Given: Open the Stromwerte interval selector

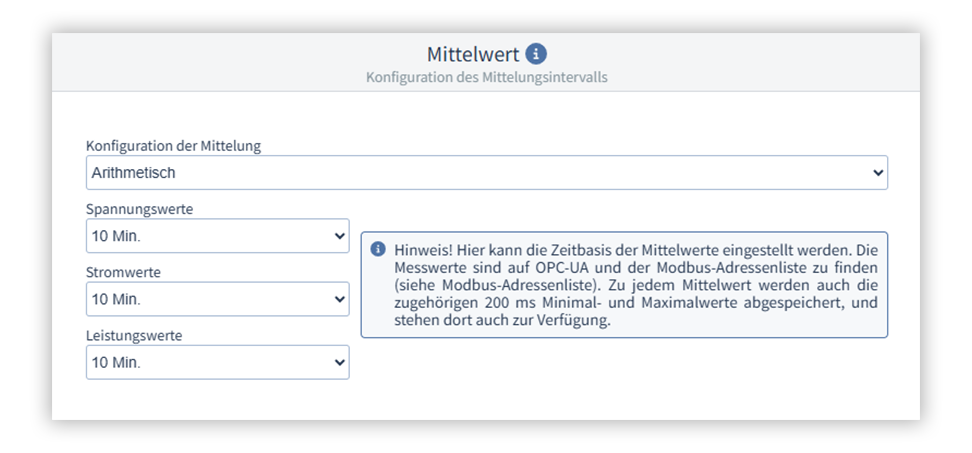Looking at the screenshot, I should 217,299.
